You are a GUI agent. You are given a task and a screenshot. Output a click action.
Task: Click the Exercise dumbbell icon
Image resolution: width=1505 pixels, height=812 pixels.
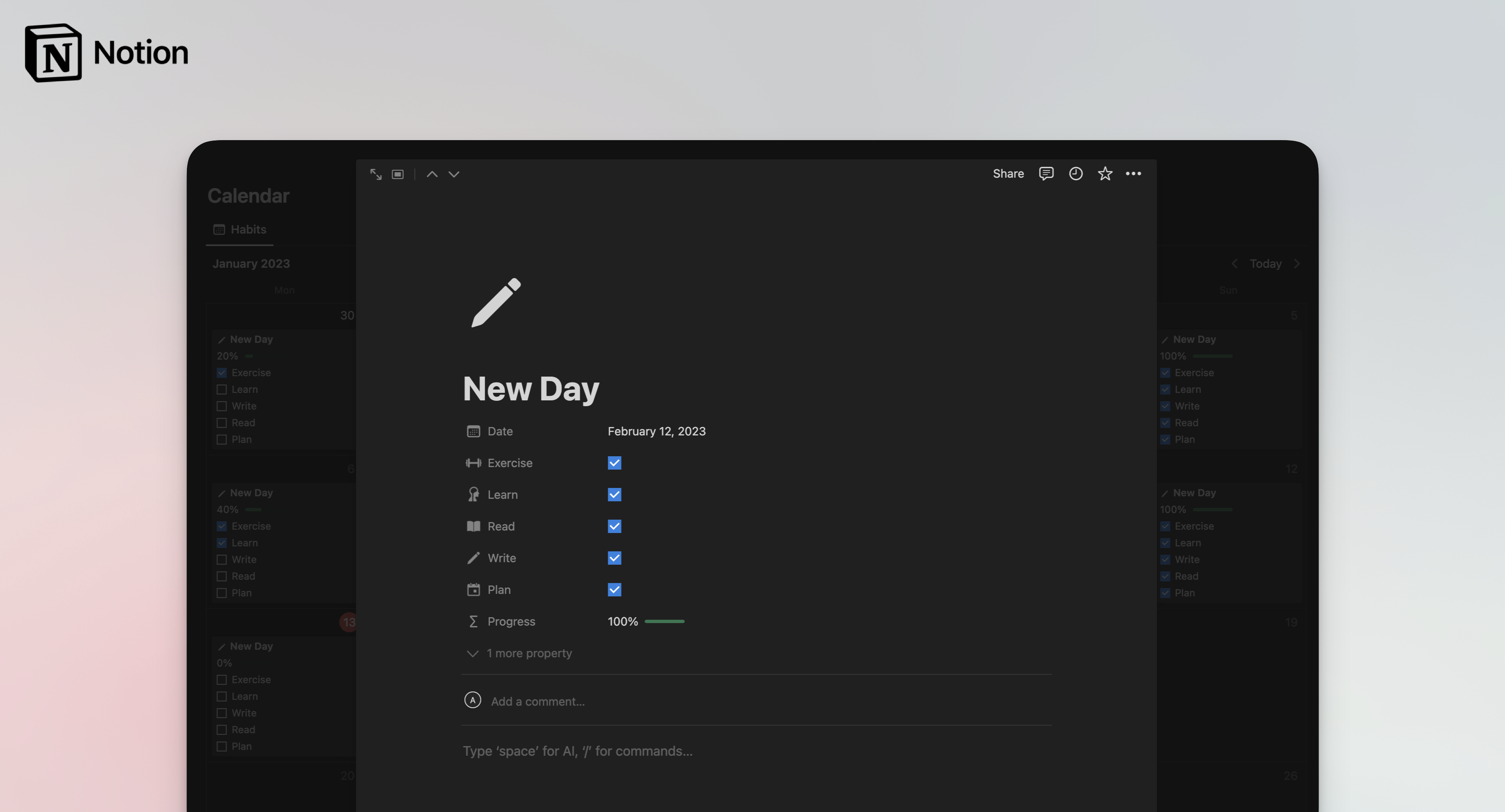click(473, 463)
